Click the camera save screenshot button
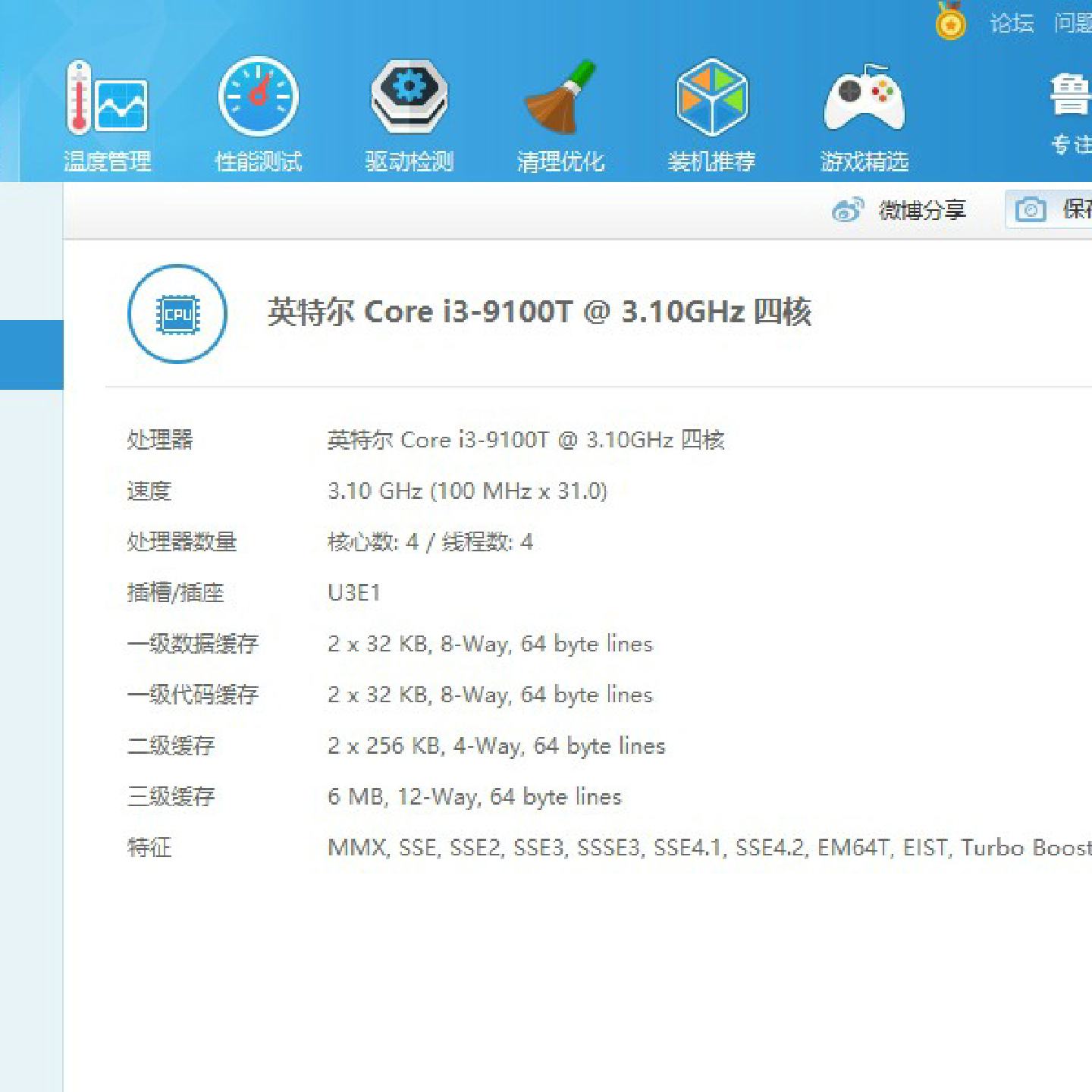This screenshot has width=1092, height=1092. tap(1049, 209)
